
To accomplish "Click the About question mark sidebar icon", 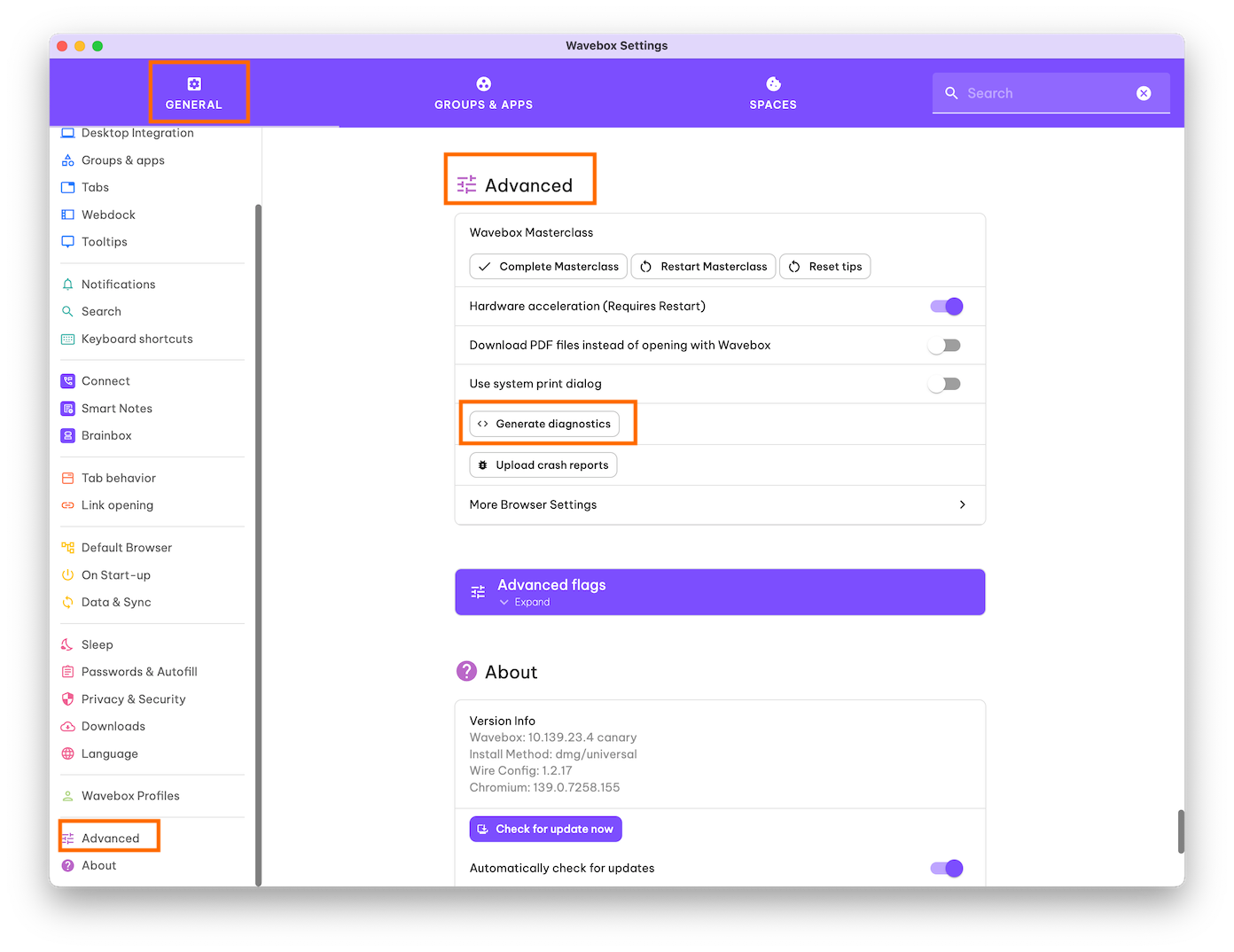I will tap(67, 866).
